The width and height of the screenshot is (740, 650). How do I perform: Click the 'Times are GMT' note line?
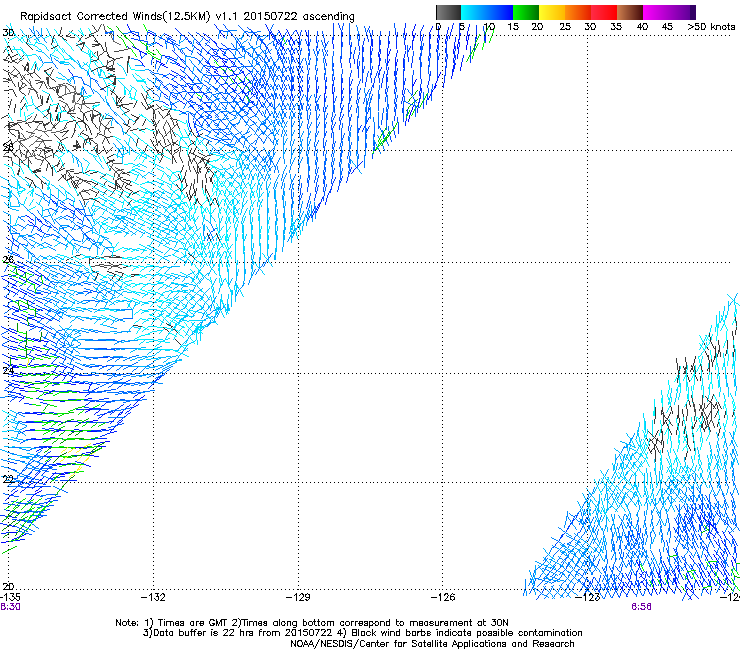click(x=311, y=623)
